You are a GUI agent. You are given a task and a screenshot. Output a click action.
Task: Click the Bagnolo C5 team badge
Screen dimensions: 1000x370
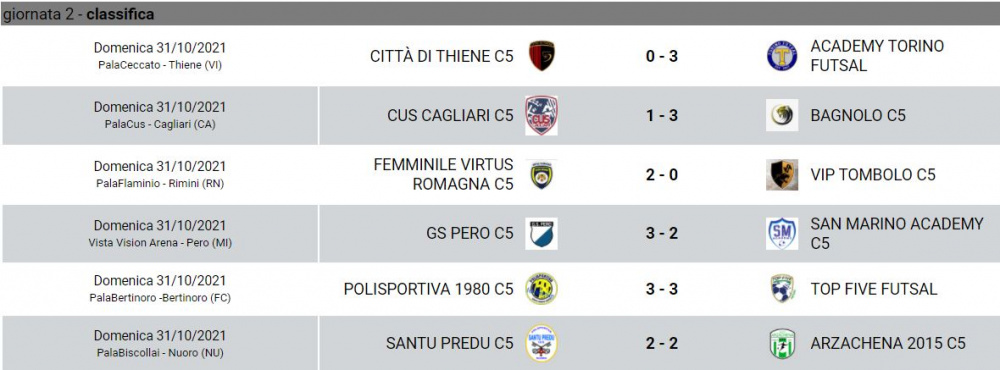click(782, 115)
